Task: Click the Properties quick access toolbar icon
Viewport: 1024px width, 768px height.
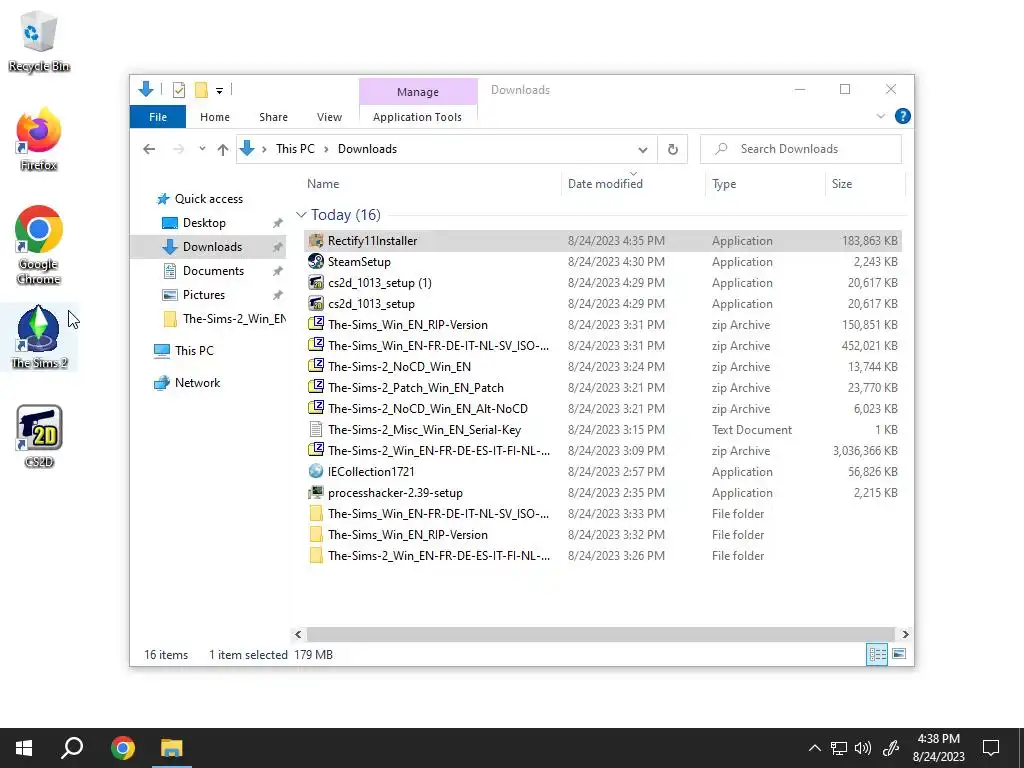Action: click(178, 90)
